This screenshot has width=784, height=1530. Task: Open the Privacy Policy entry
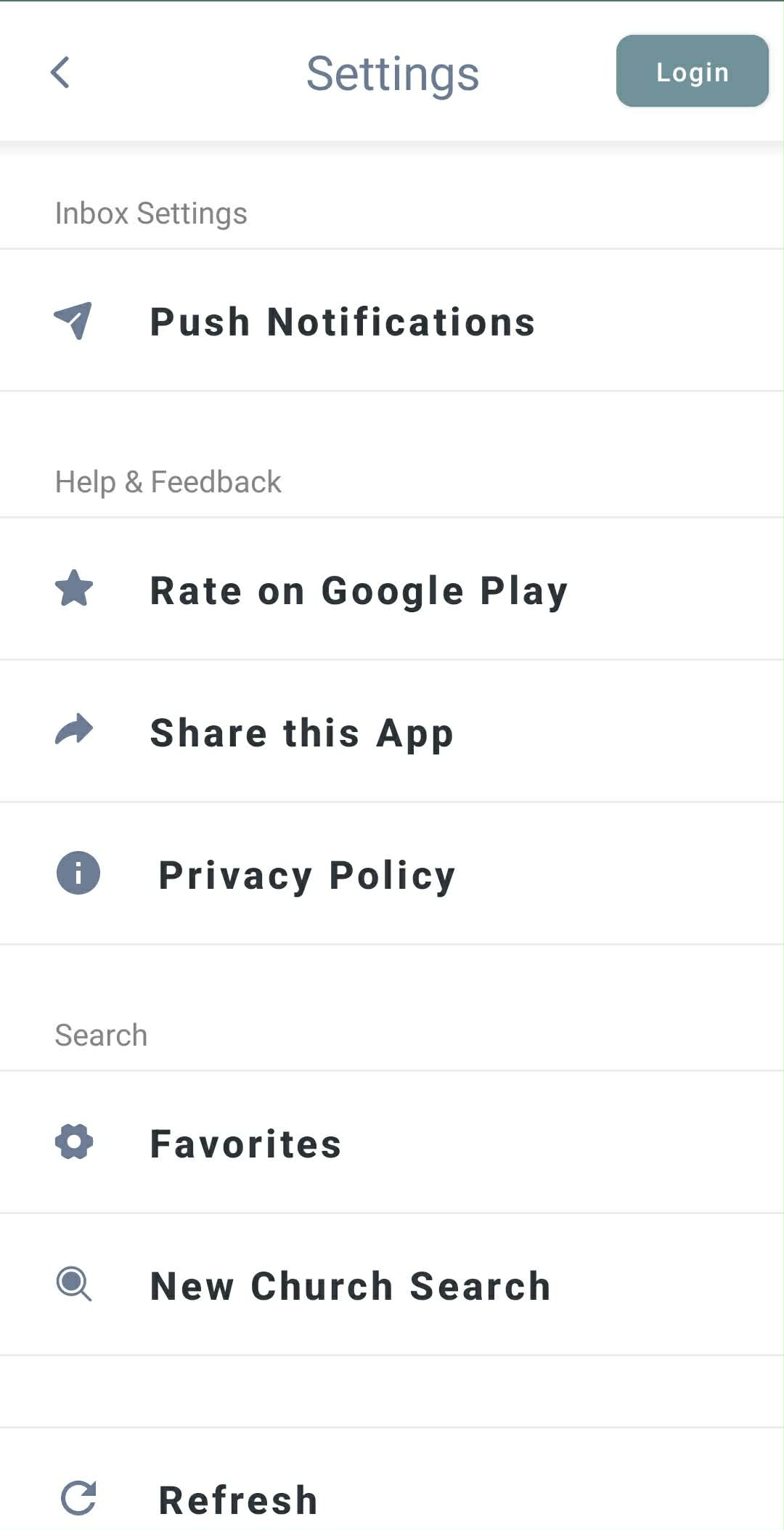pyautogui.click(x=307, y=875)
